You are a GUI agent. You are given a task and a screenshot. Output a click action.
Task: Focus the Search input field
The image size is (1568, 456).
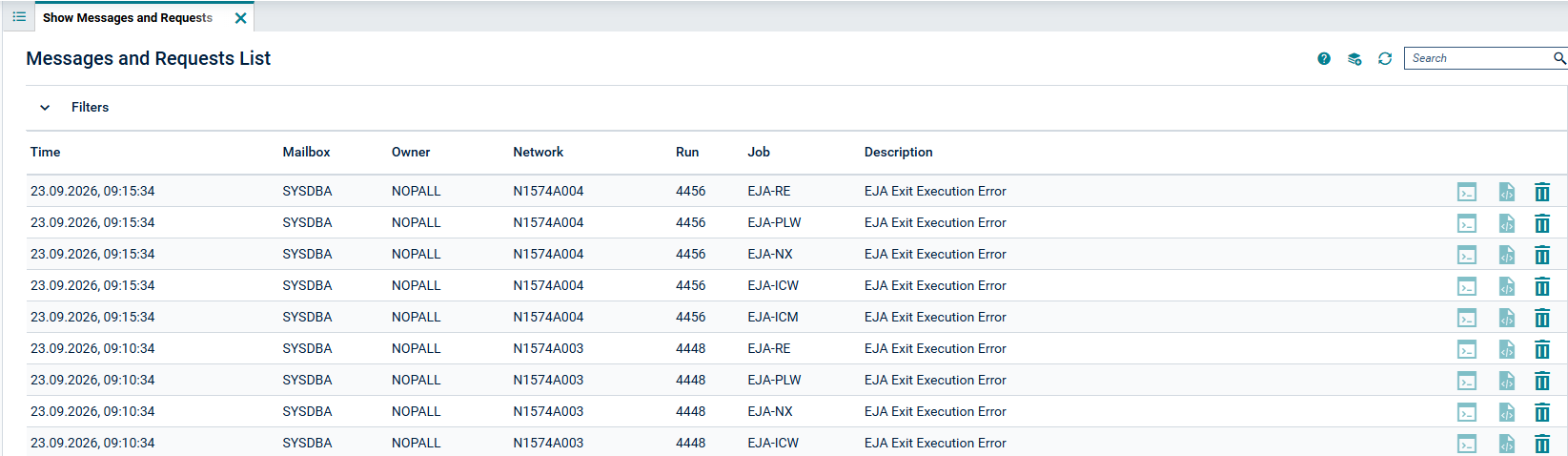(x=1479, y=58)
